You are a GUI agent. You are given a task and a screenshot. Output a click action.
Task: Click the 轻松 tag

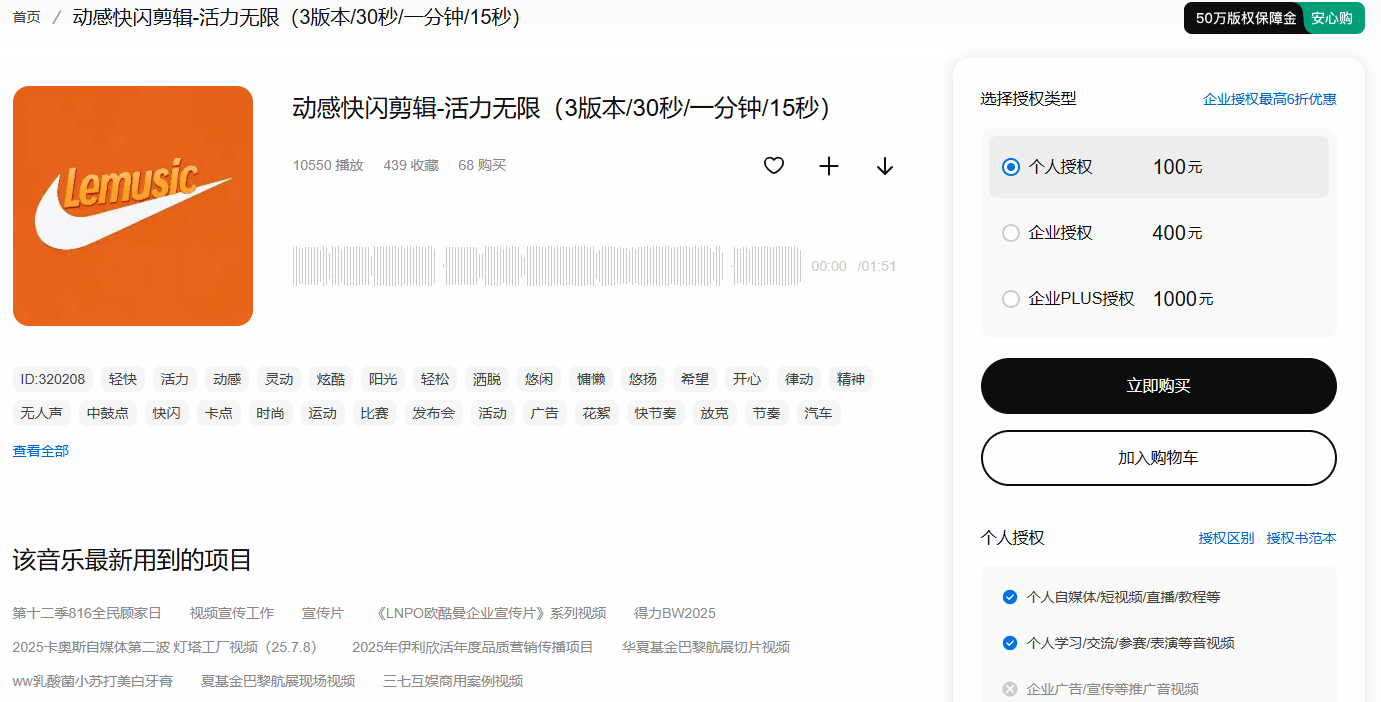(x=435, y=379)
